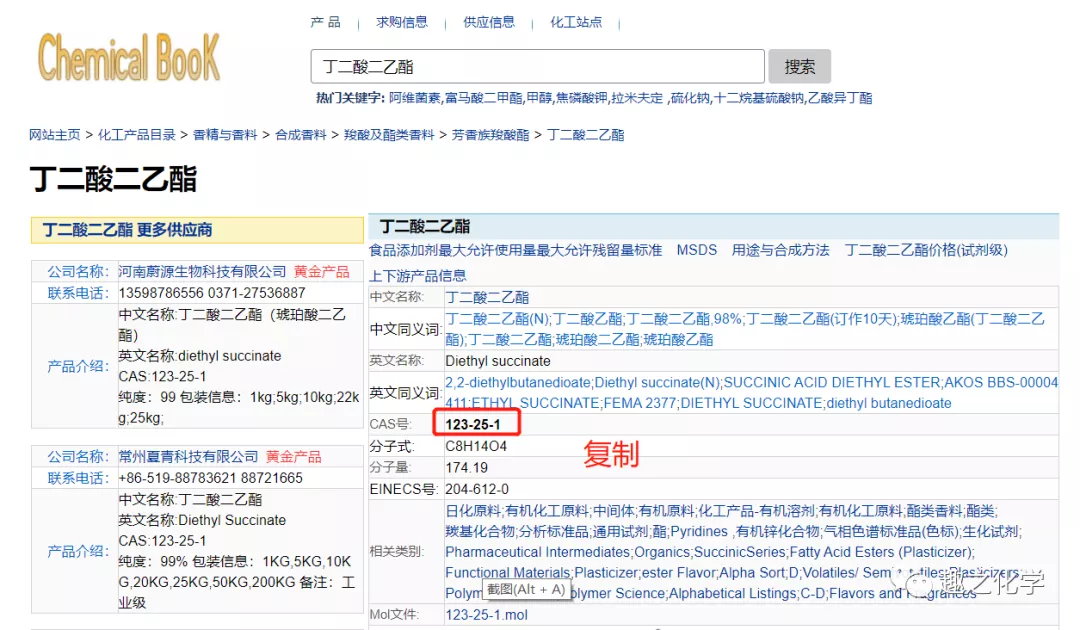1080x630 pixels.
Task: Click synonym SUCCINIC ACID DIETHYL ESTER
Action: pos(831,382)
